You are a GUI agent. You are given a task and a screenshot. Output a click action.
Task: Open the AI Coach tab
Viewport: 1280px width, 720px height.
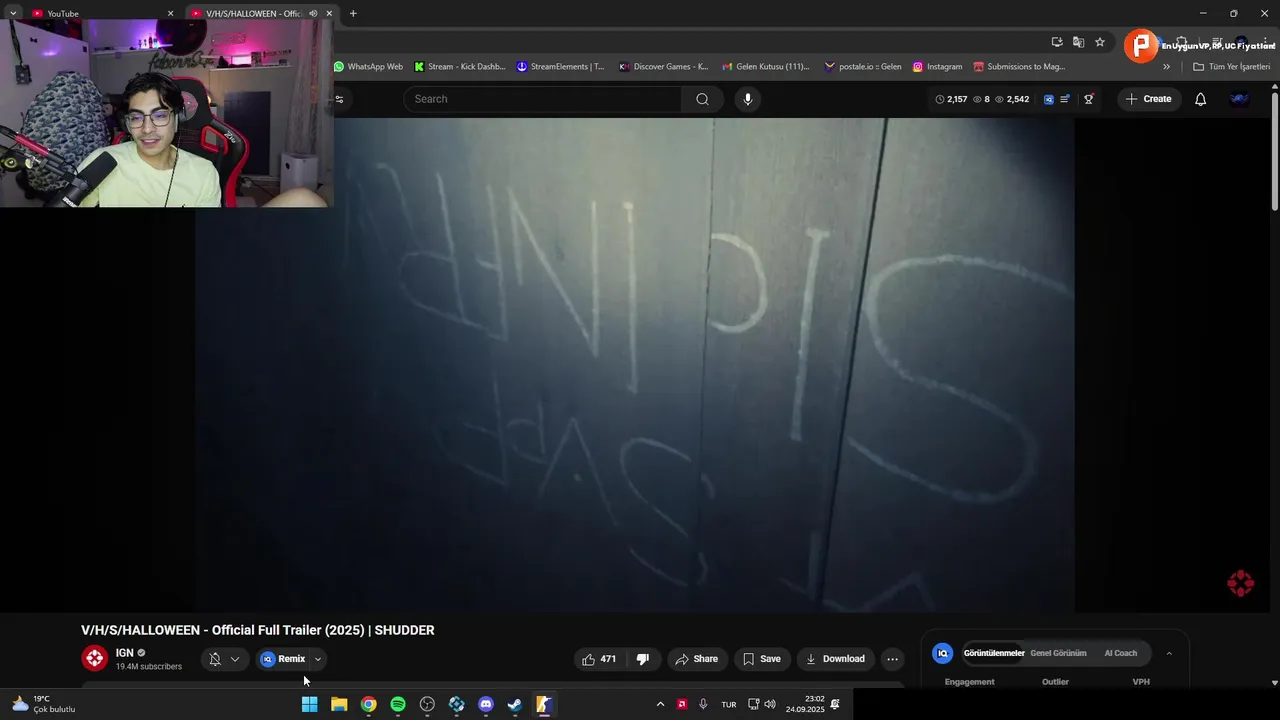pos(1120,653)
